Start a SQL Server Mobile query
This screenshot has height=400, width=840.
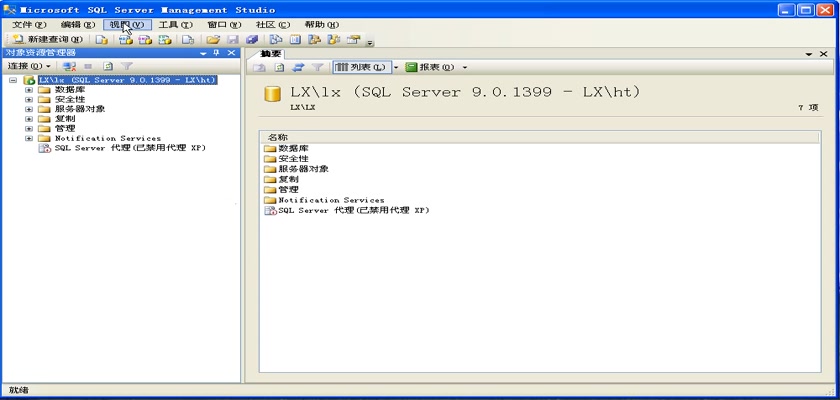pos(188,39)
